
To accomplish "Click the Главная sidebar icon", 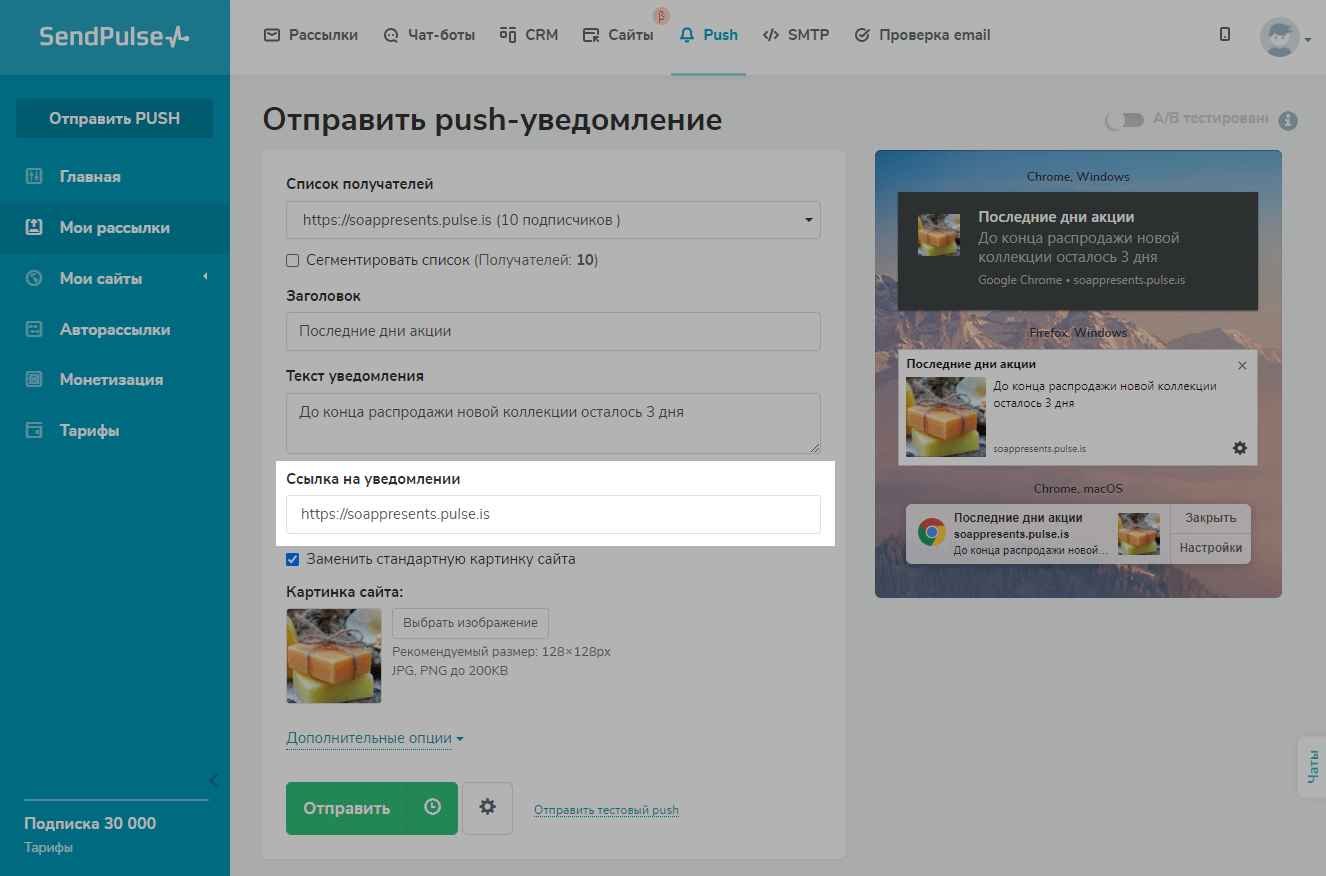I will (x=34, y=177).
